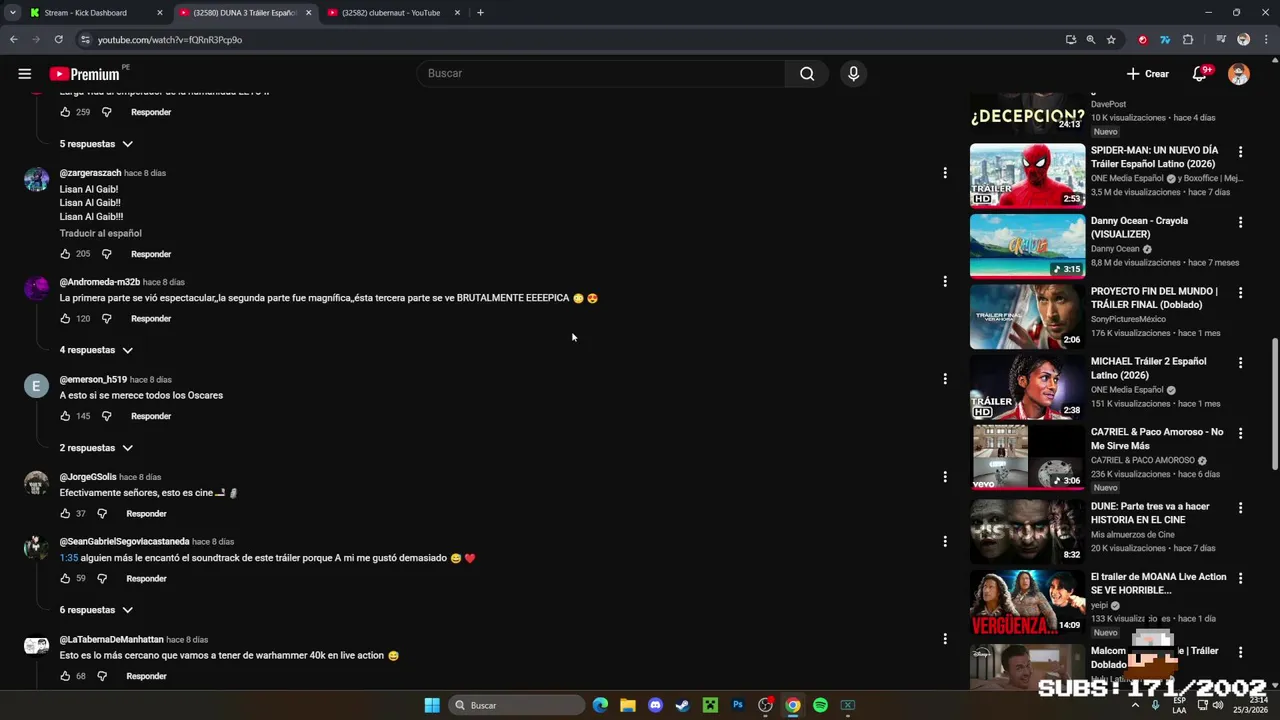Viewport: 1280px width, 720px height.
Task: Expand the 6 respuestas thread
Action: [x=96, y=610]
